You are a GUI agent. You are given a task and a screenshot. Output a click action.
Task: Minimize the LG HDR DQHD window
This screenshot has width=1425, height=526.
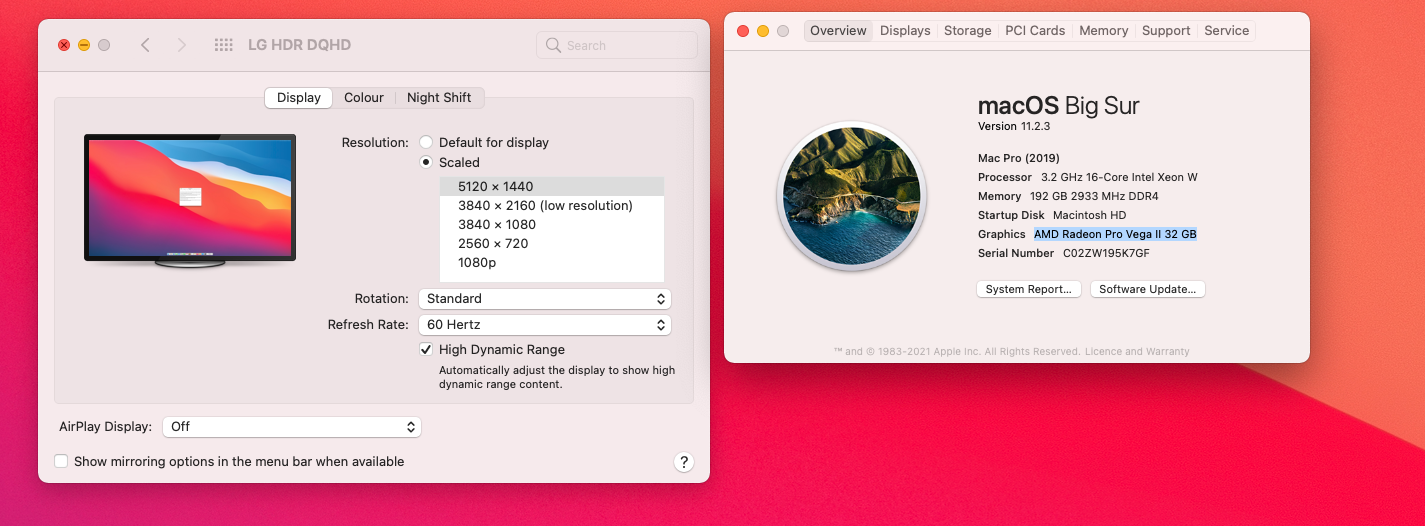[x=84, y=45]
